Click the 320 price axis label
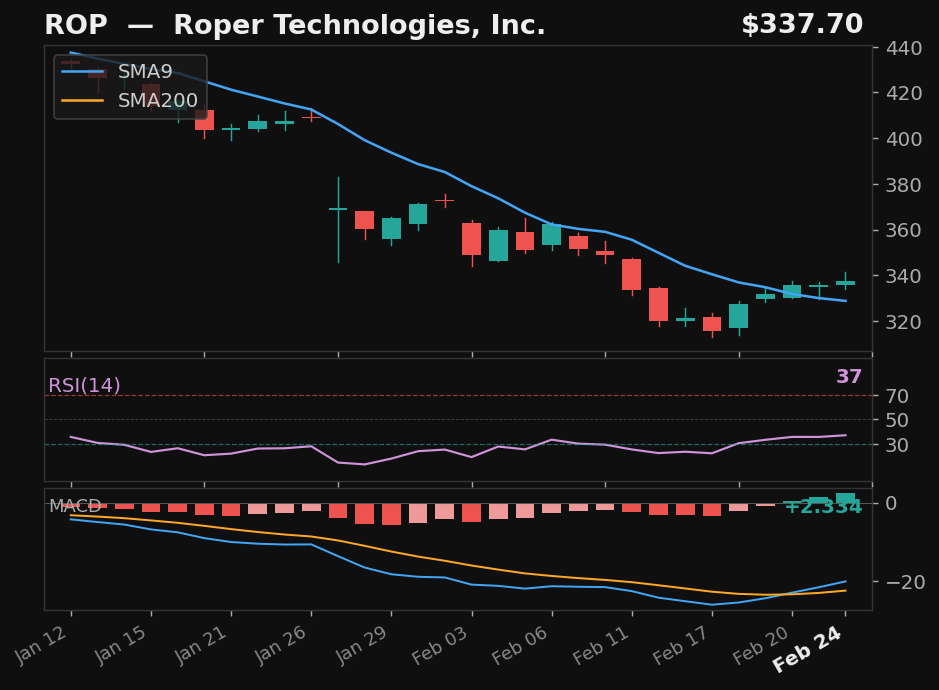Viewport: 939px width, 690px height. 904,322
